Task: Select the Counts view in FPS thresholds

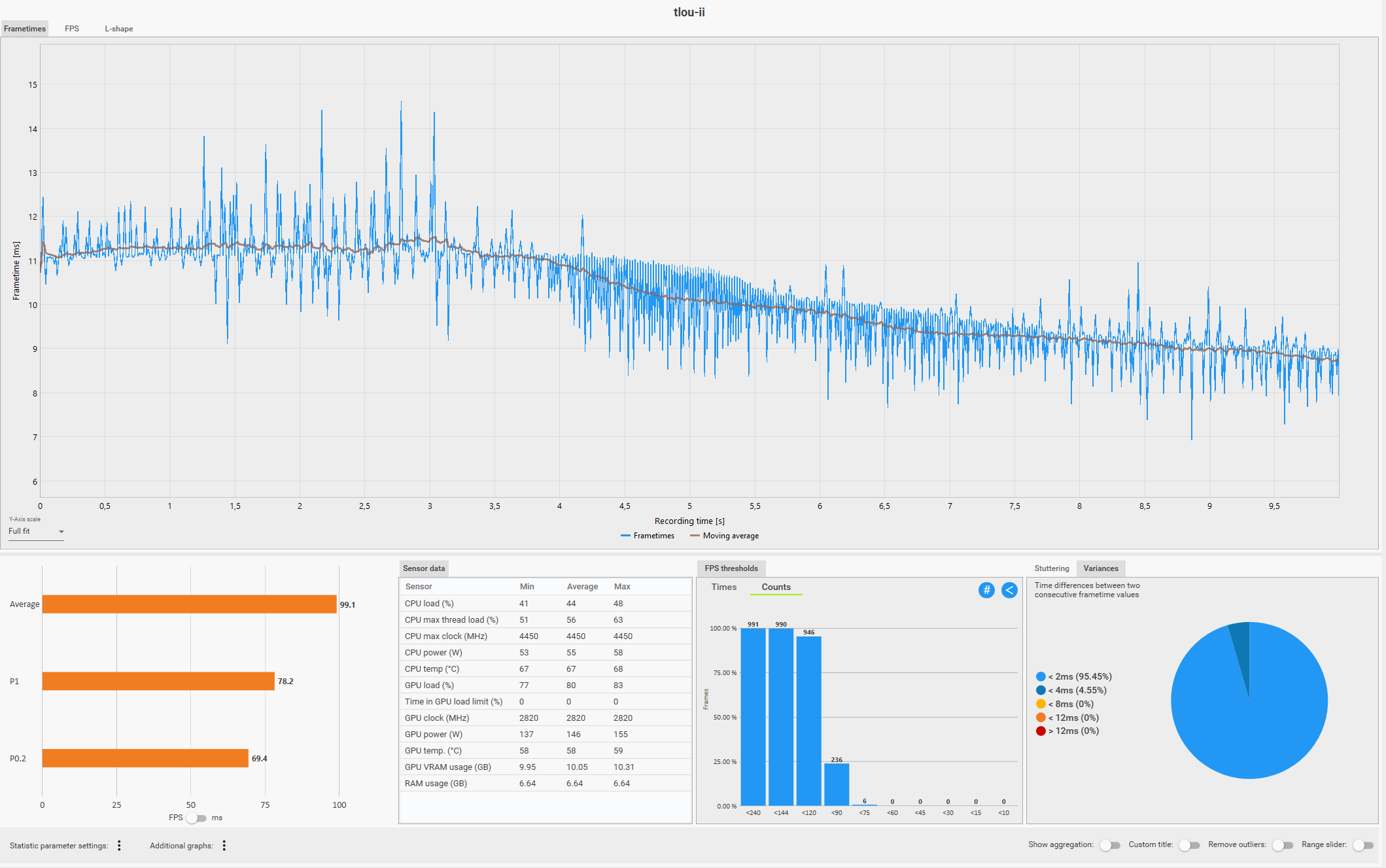Action: [x=776, y=587]
